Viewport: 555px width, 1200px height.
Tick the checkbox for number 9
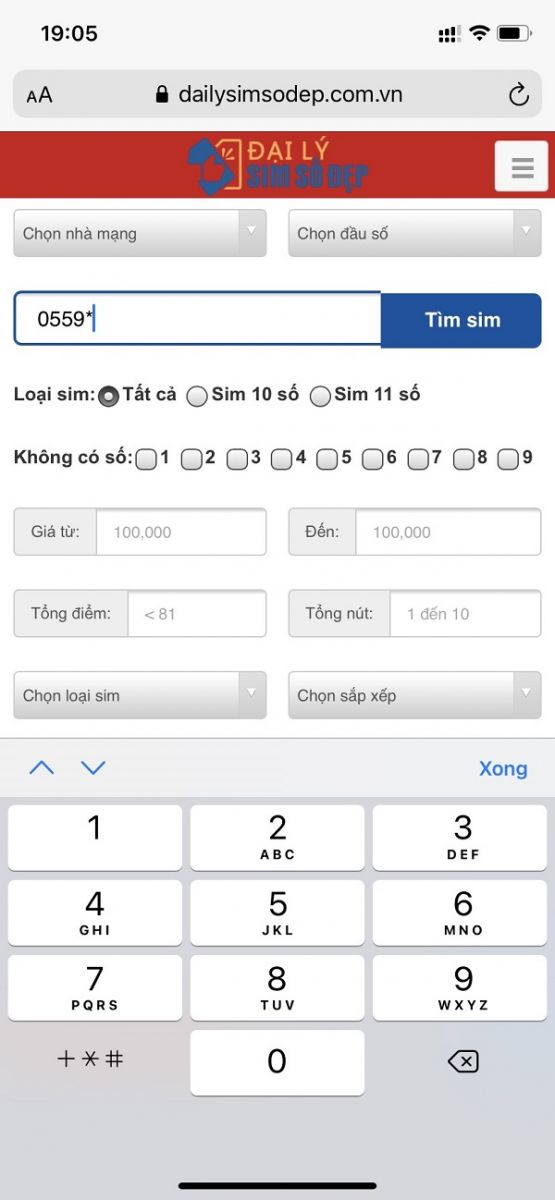pyautogui.click(x=508, y=459)
